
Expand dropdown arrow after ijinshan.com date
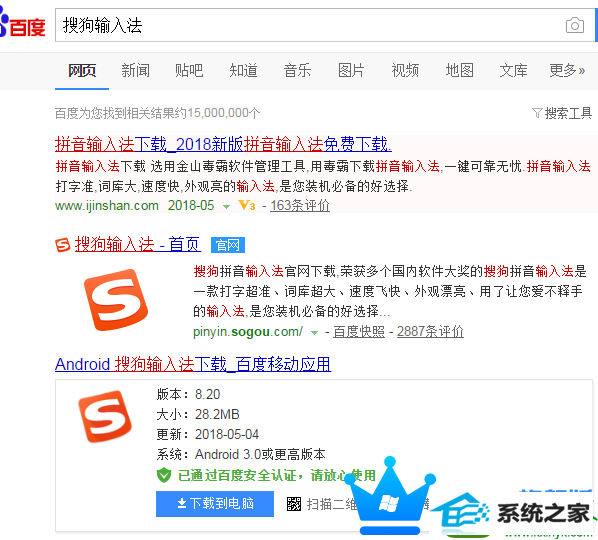click(226, 207)
